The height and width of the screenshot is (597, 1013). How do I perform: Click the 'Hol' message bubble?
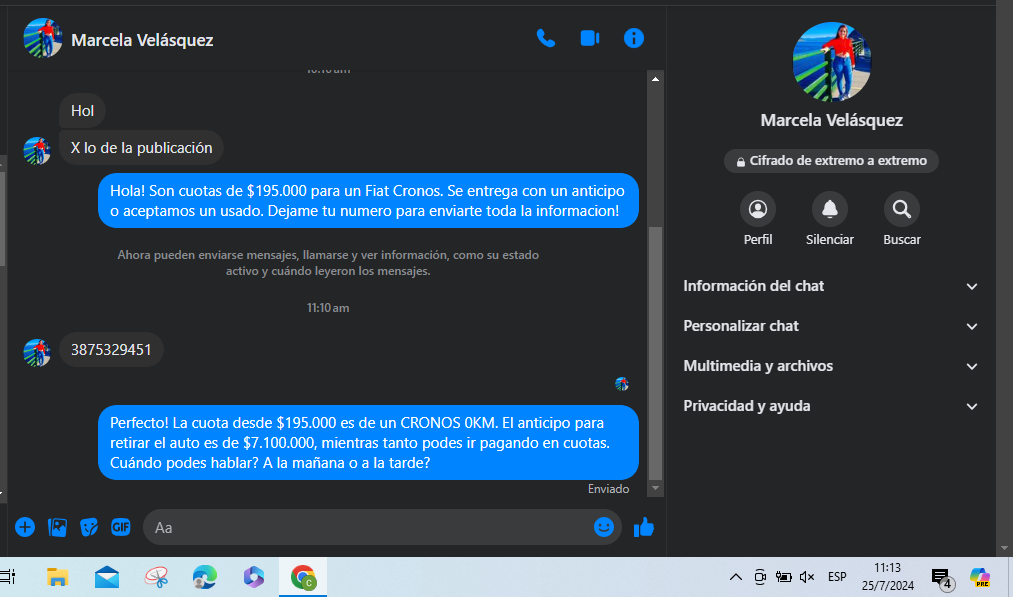82,111
